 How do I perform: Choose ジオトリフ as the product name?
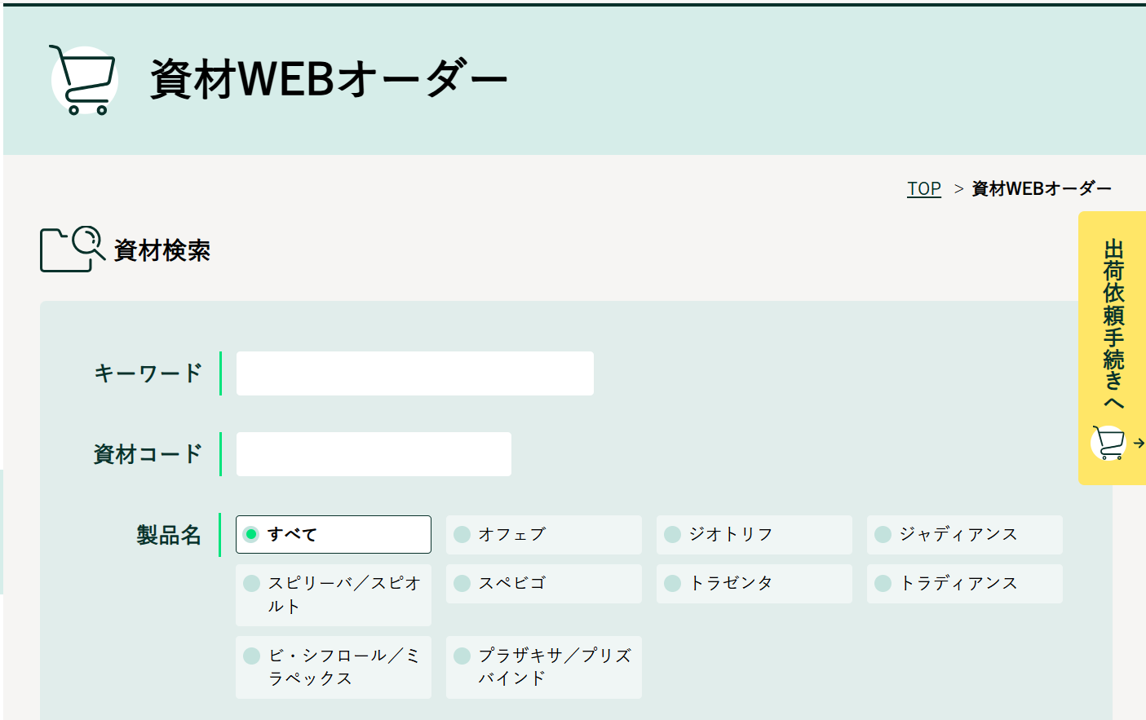pyautogui.click(x=673, y=535)
